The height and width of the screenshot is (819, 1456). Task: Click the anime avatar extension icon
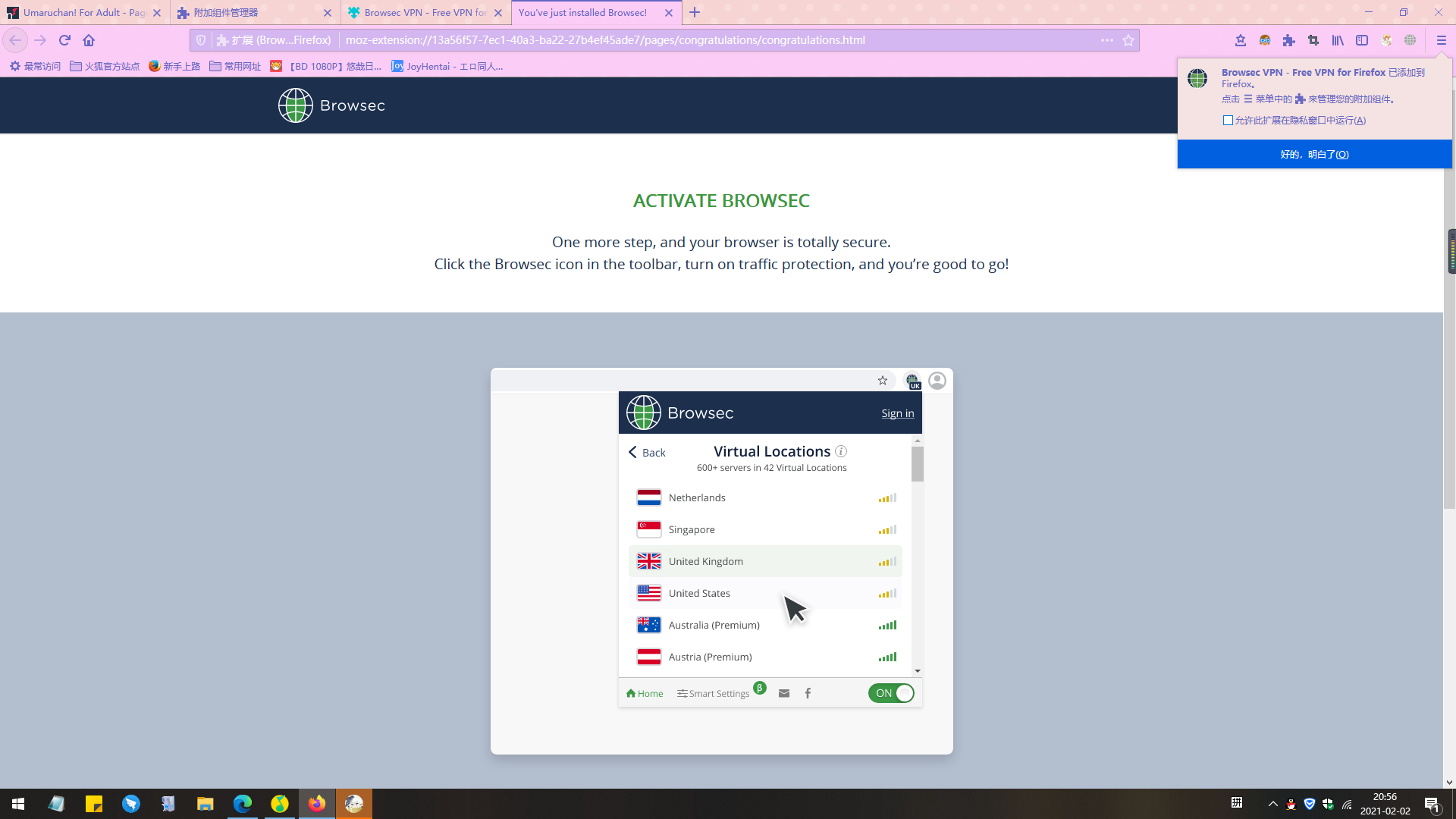[x=1386, y=40]
